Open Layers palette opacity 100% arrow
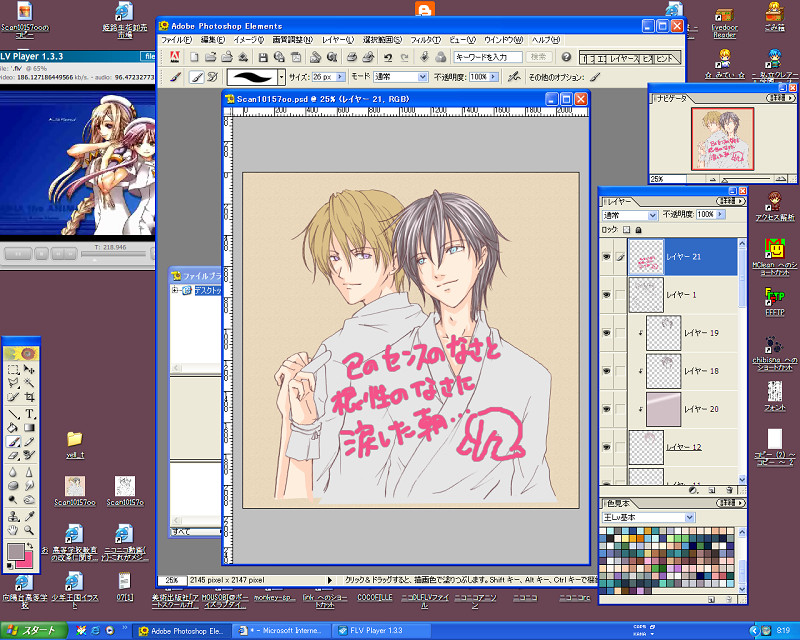This screenshot has width=800, height=640. tap(720, 215)
